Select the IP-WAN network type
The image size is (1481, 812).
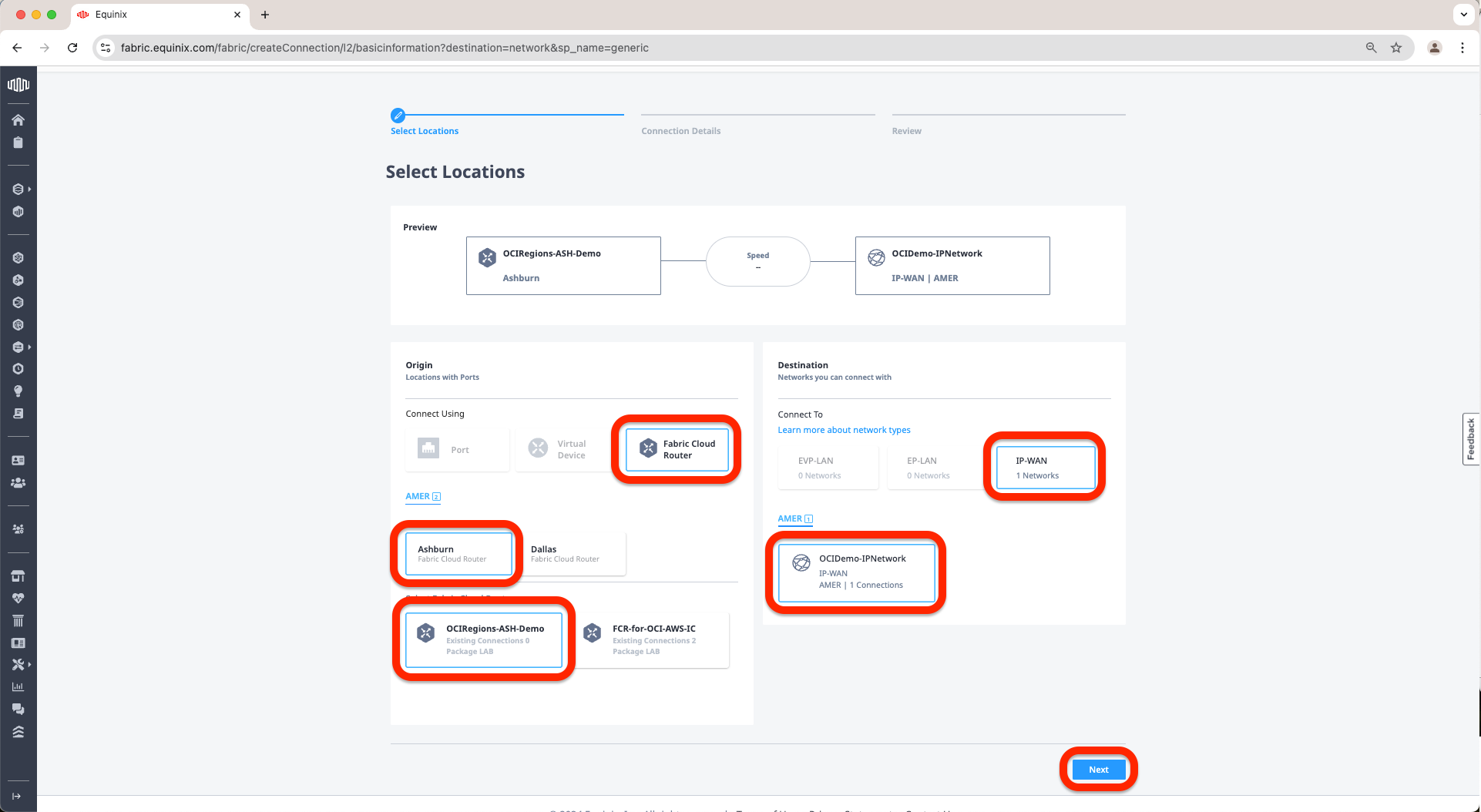point(1045,468)
